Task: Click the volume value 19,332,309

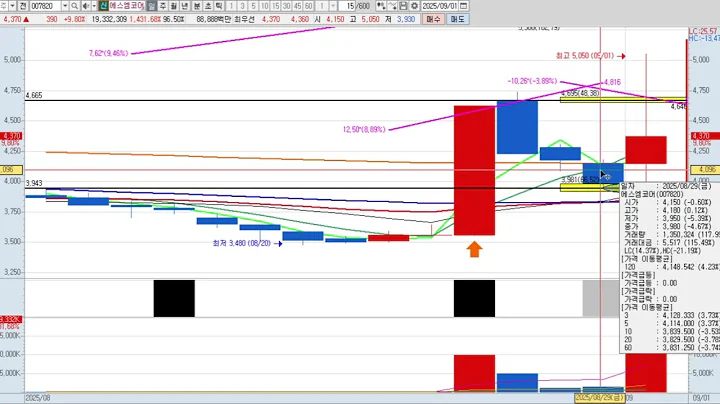Action: pos(109,19)
